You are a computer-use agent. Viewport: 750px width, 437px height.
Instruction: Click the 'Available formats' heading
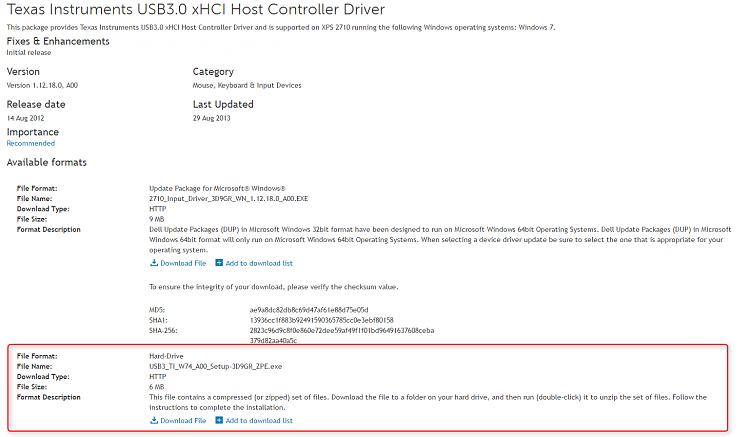pyautogui.click(x=46, y=162)
